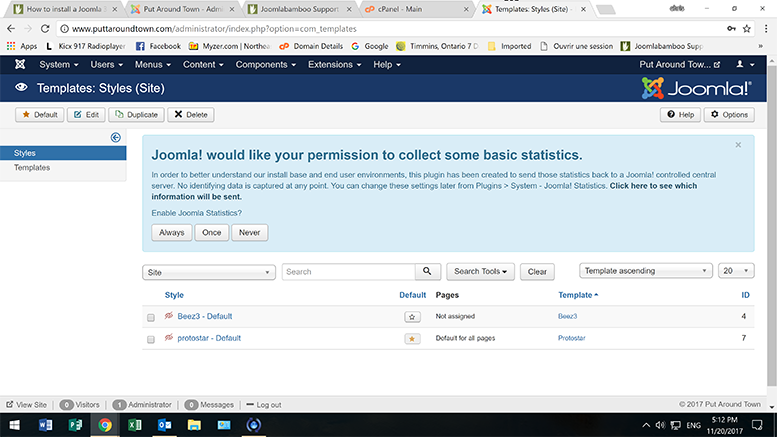The height and width of the screenshot is (437, 777).
Task: Click the Joomla logo icon in the admin menu
Action: coord(20,64)
